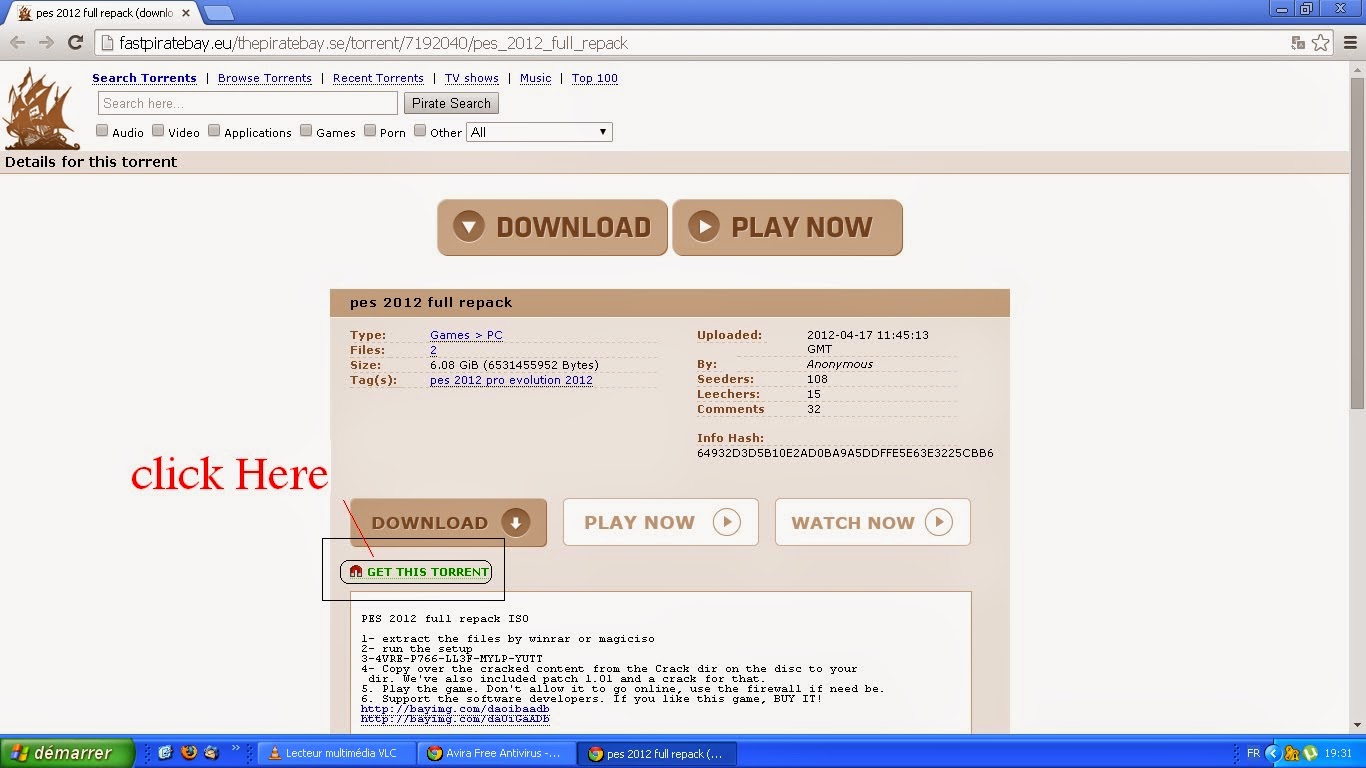
Task: Open the third quick launch icon in taskbar
Action: tap(211, 753)
